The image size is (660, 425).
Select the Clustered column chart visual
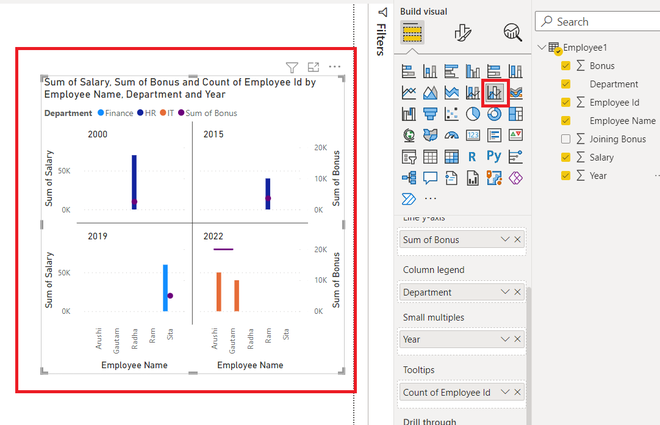473,71
